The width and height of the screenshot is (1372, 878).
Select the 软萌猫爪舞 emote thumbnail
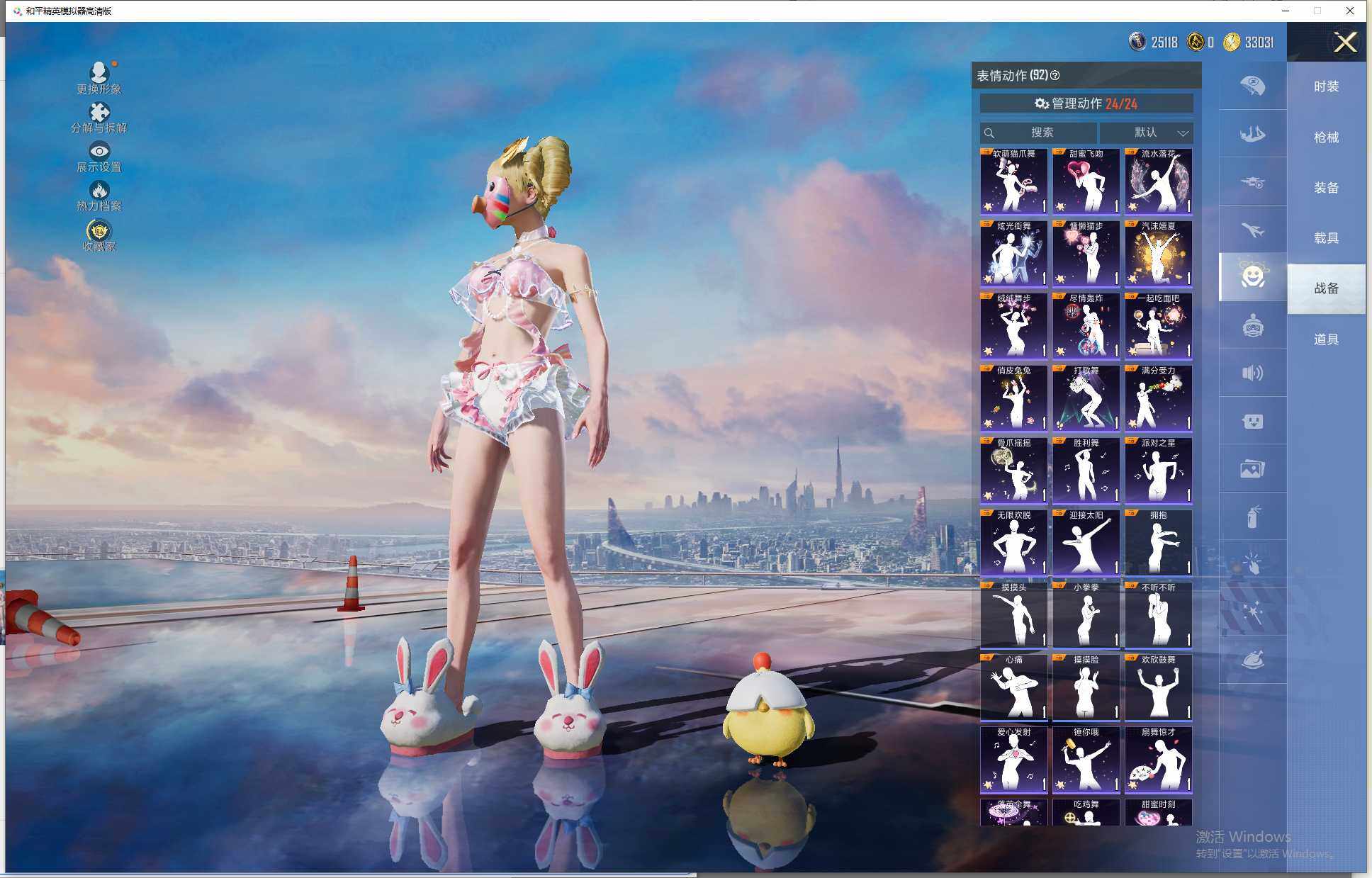click(x=1013, y=182)
